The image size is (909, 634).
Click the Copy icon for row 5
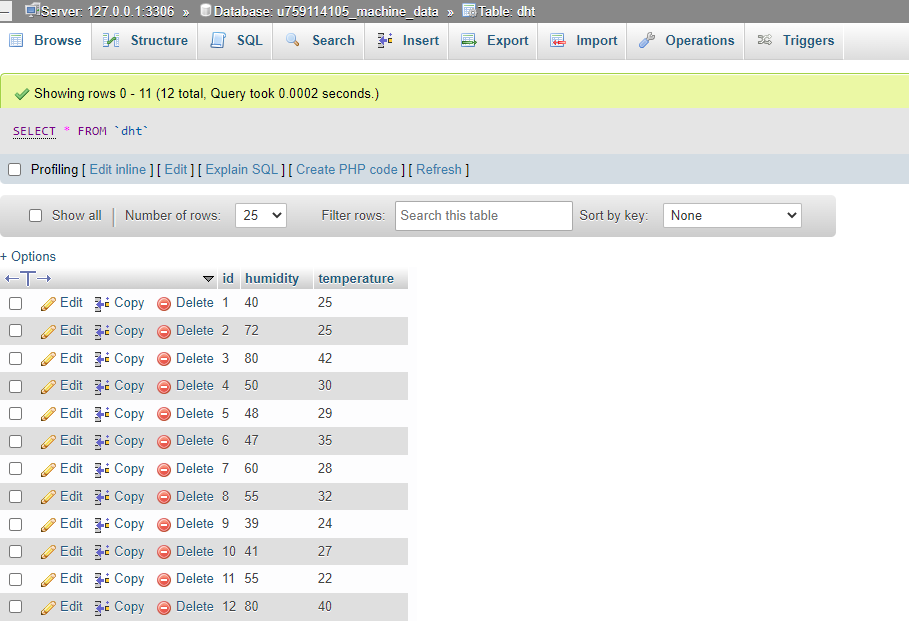coord(100,413)
